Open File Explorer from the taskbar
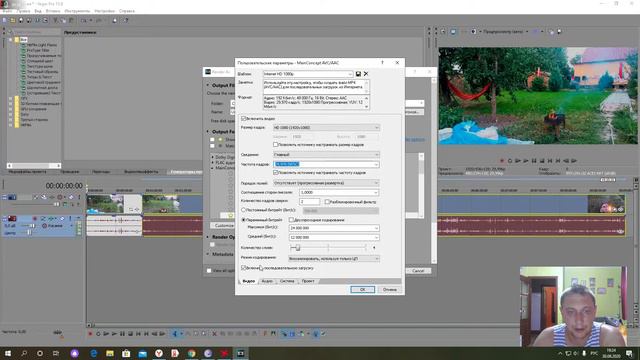This screenshot has height=360, width=640. (x=110, y=353)
